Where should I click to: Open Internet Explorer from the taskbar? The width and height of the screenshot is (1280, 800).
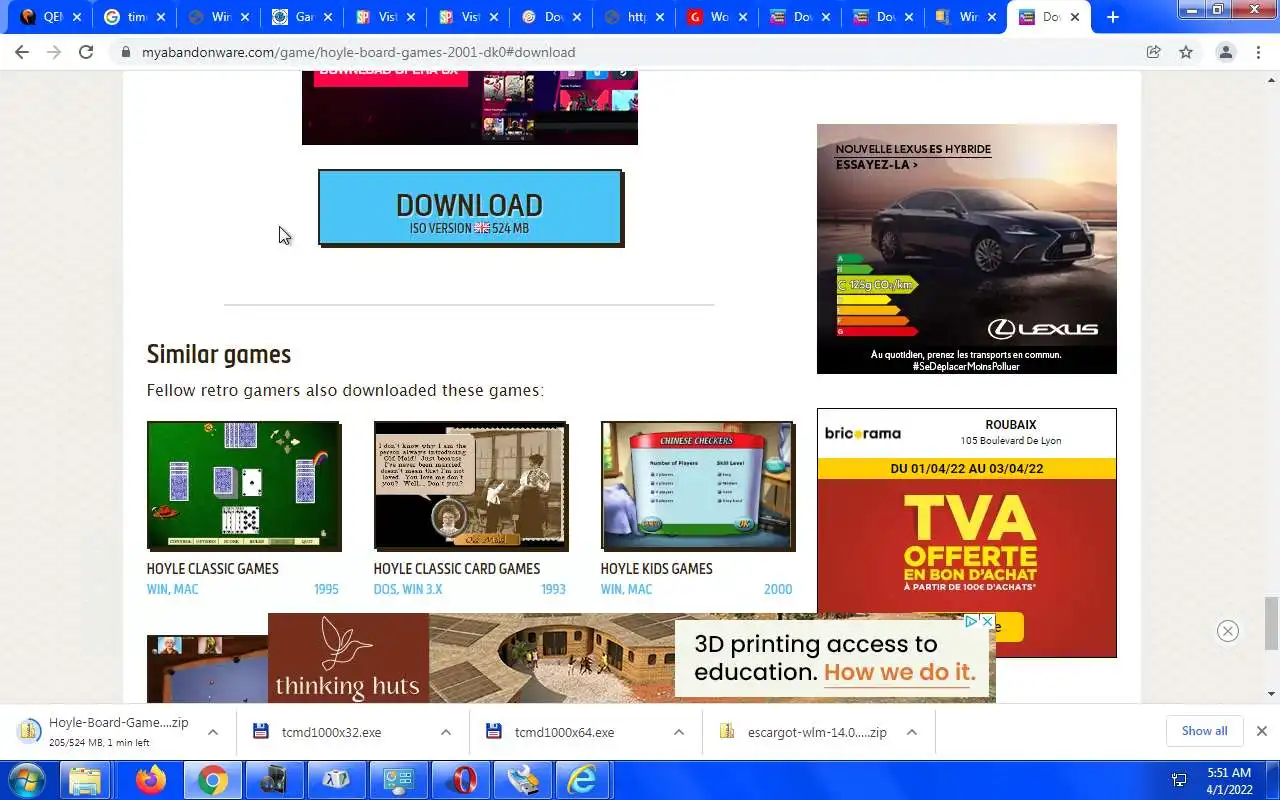tap(583, 780)
